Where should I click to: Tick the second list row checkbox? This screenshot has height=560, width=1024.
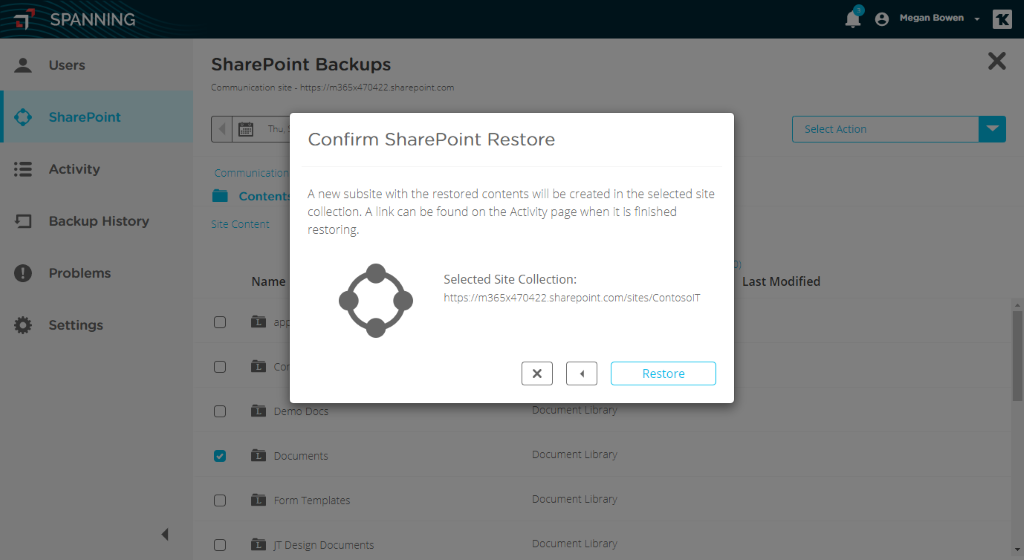coord(220,367)
